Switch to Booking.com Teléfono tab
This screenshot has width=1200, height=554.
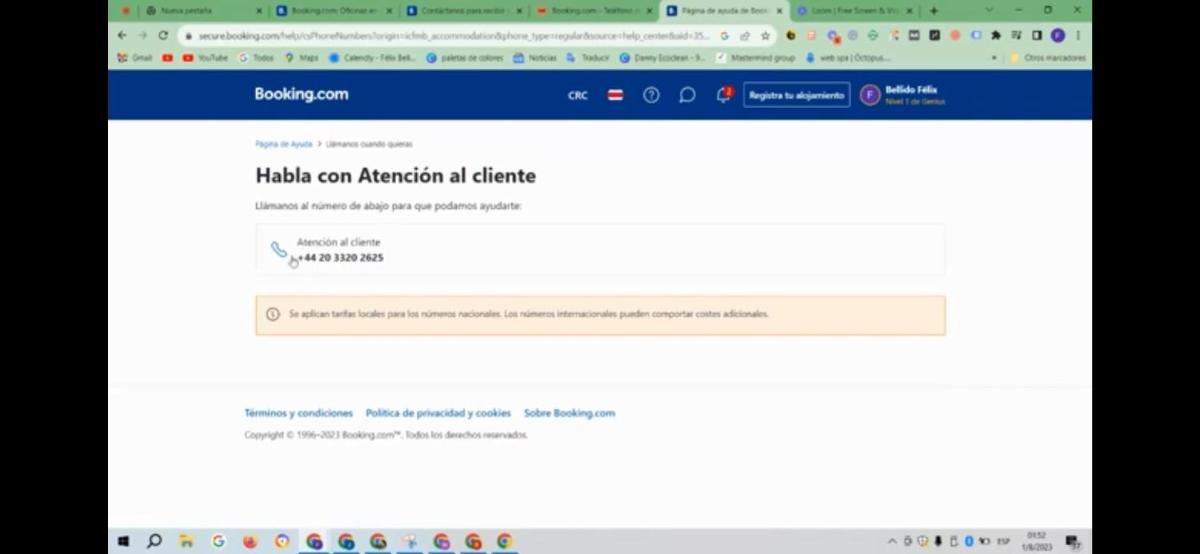click(x=594, y=11)
